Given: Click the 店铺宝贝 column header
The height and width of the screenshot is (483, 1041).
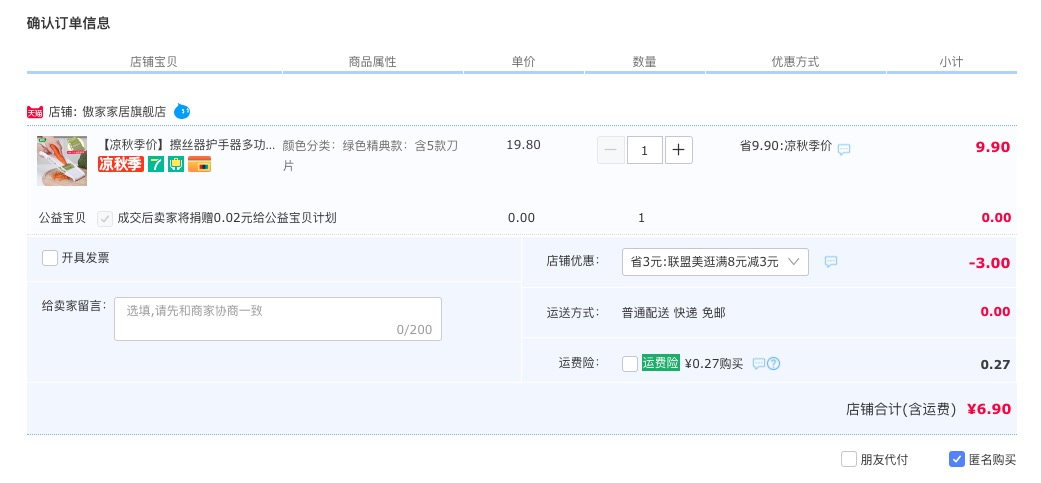Looking at the screenshot, I should 153,62.
